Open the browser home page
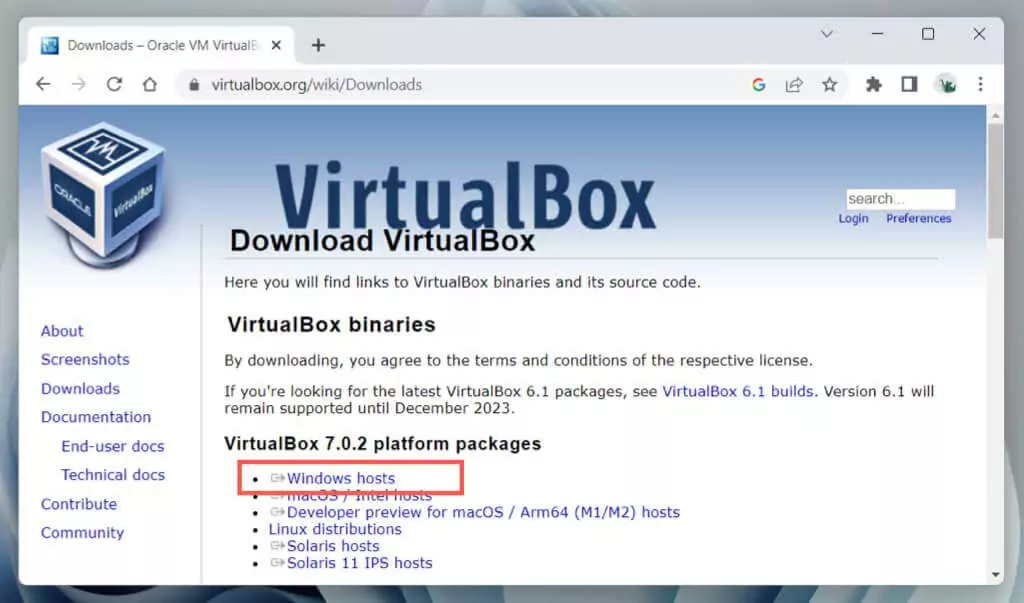Image resolution: width=1024 pixels, height=603 pixels. 150,84
